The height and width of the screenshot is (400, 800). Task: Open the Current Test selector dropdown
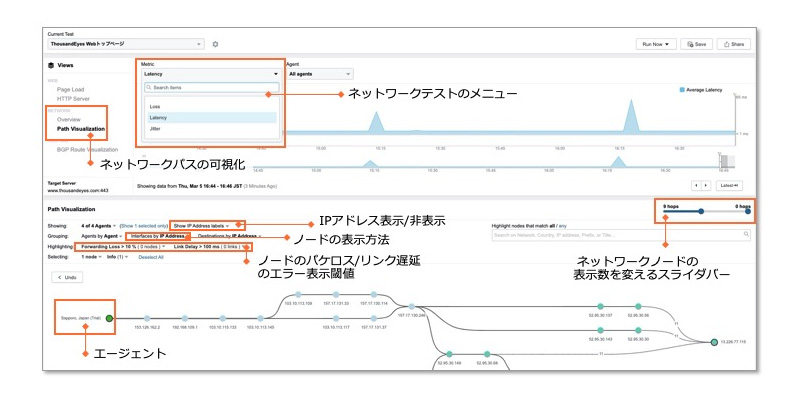(x=125, y=44)
